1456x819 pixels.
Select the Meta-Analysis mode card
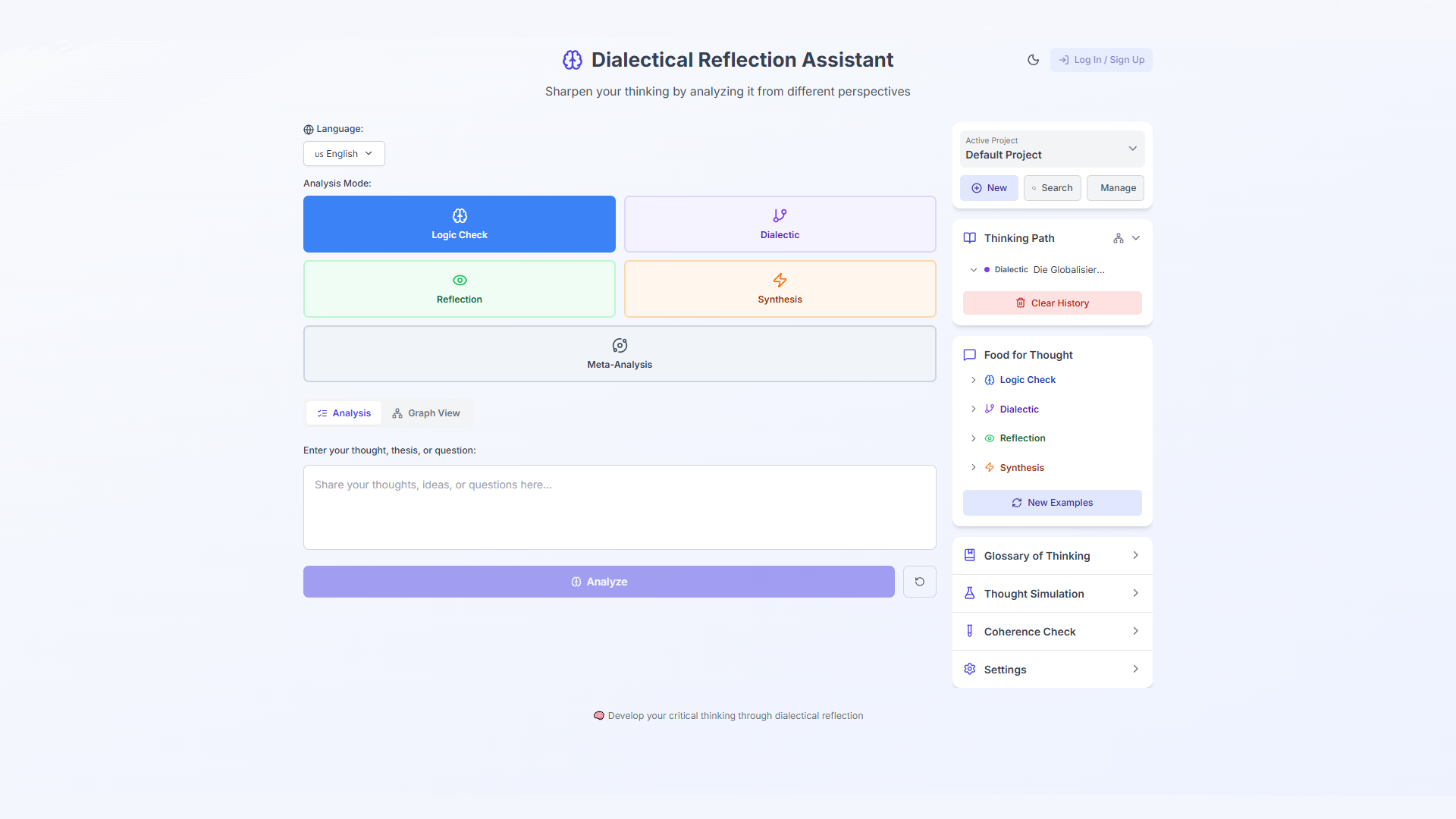tap(620, 354)
